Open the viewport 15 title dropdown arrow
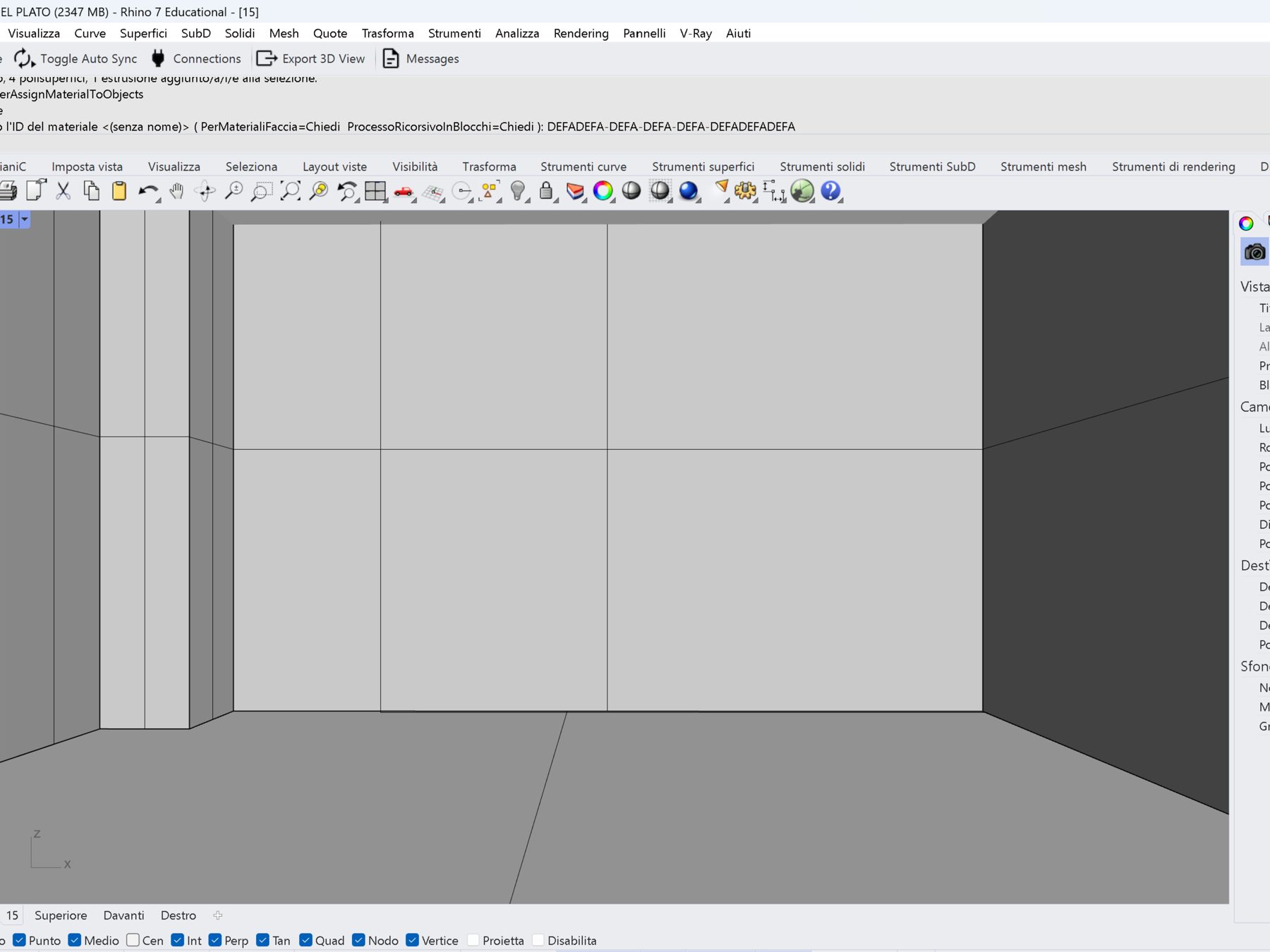1270x952 pixels. 25,219
